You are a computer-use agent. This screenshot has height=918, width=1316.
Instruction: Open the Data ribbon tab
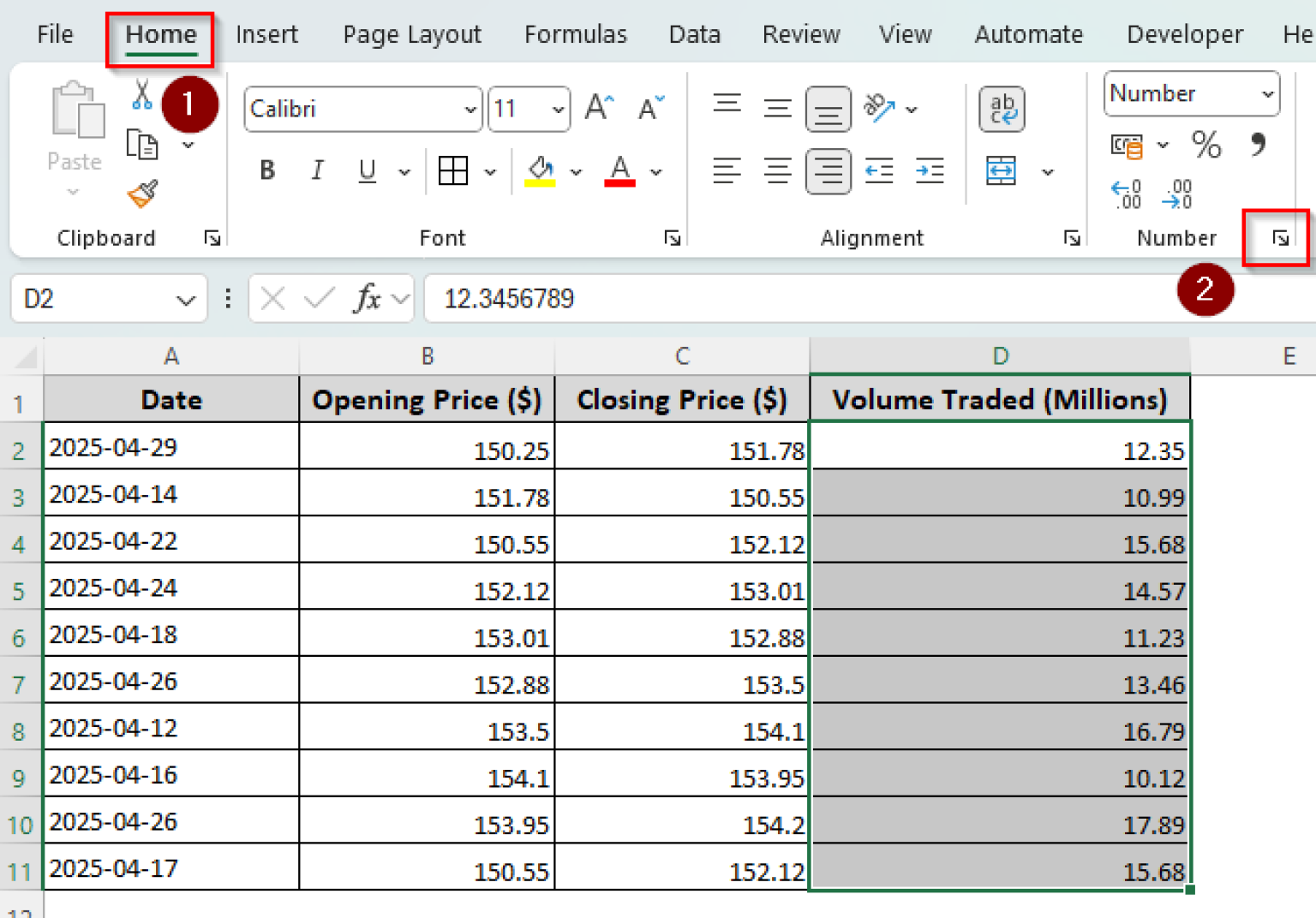click(694, 34)
